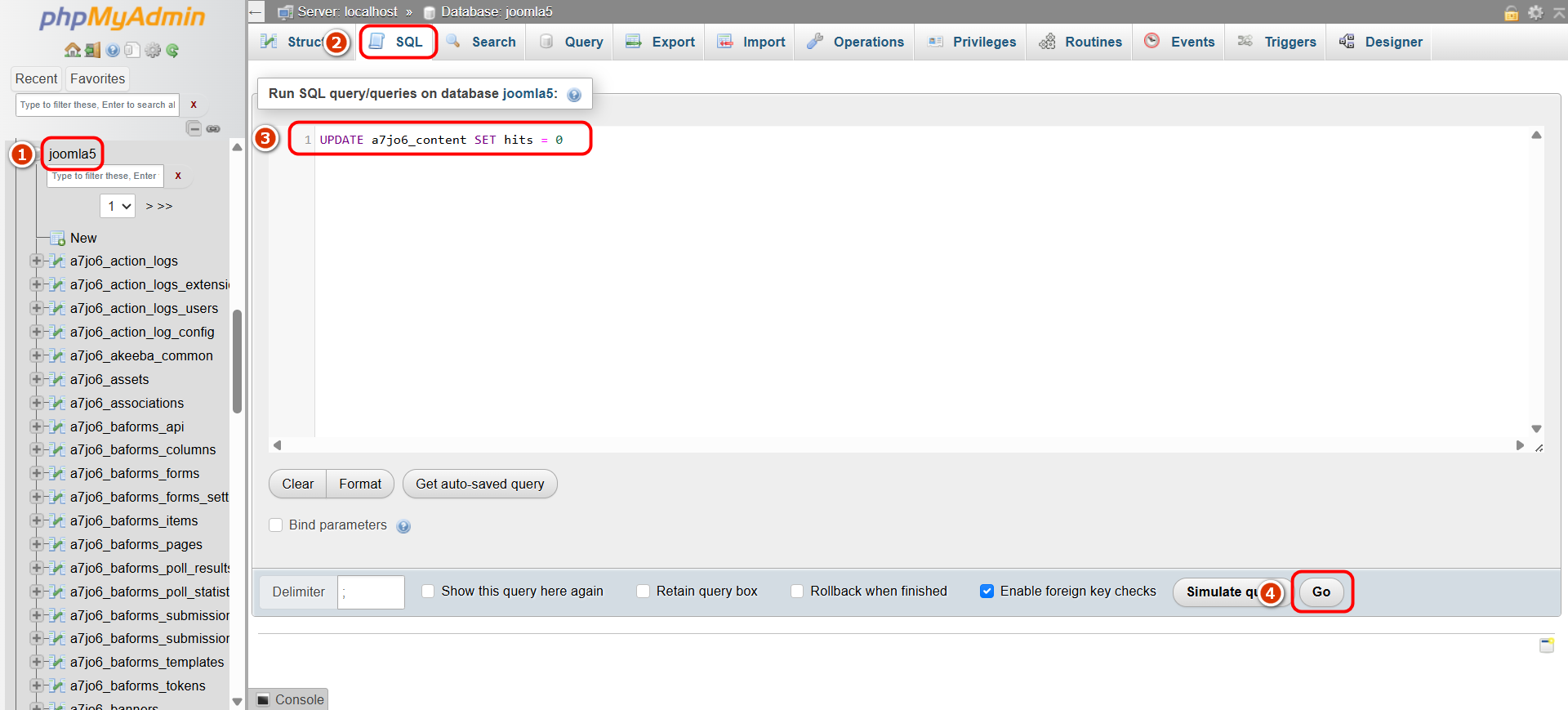Click the log out door icon
Viewport: 1568px width, 710px height.
[x=92, y=51]
